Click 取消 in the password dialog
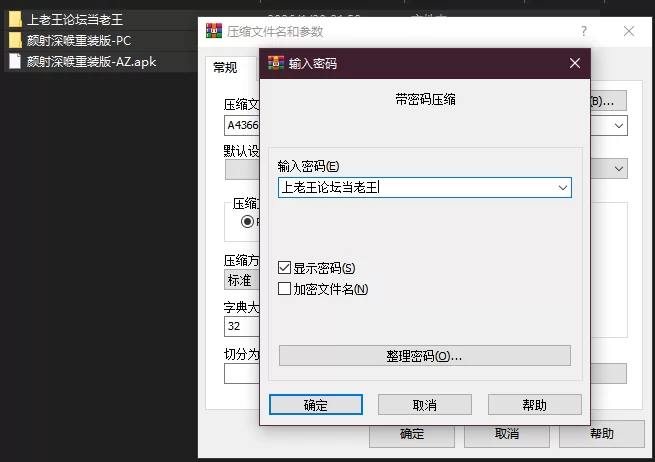This screenshot has height=462, width=655. (x=425, y=404)
